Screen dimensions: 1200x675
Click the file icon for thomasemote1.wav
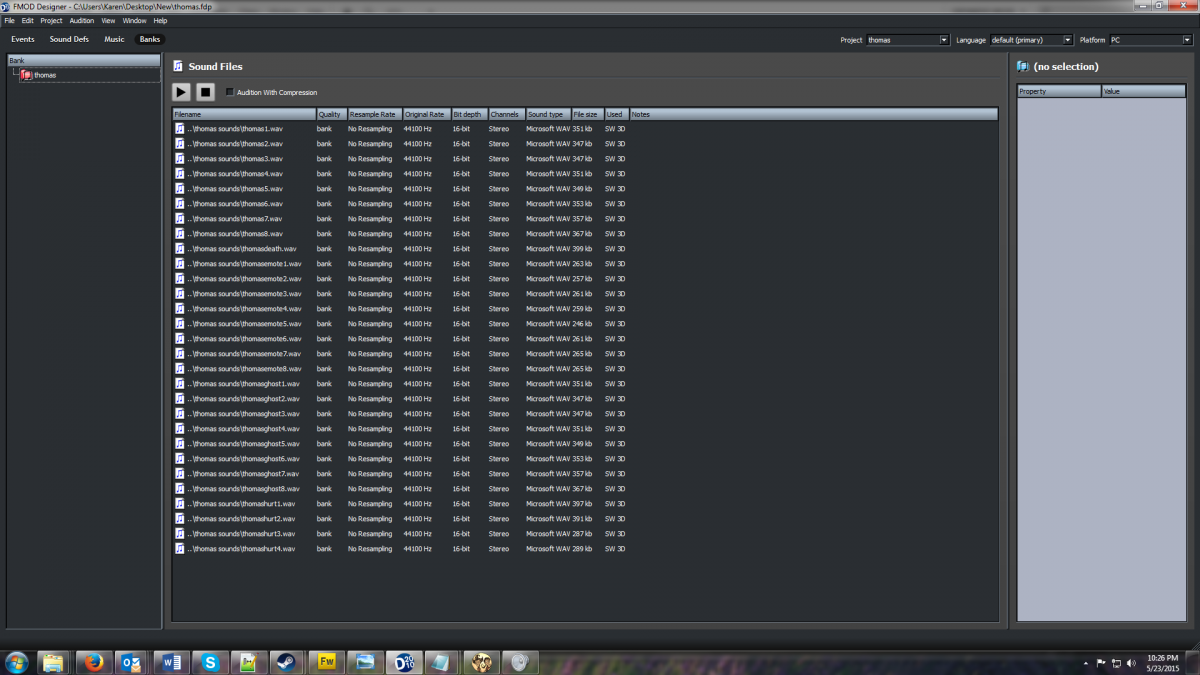[x=180, y=264]
